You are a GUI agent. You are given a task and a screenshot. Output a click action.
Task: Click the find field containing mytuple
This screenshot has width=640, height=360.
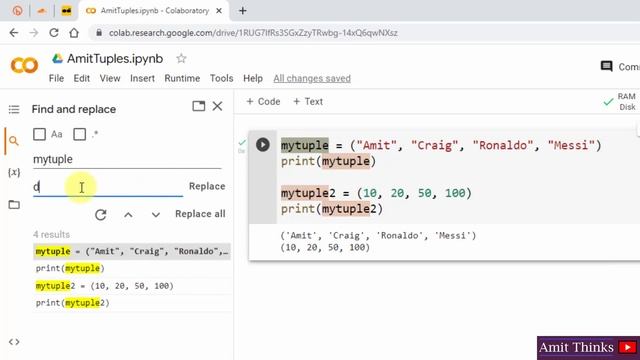click(x=127, y=159)
